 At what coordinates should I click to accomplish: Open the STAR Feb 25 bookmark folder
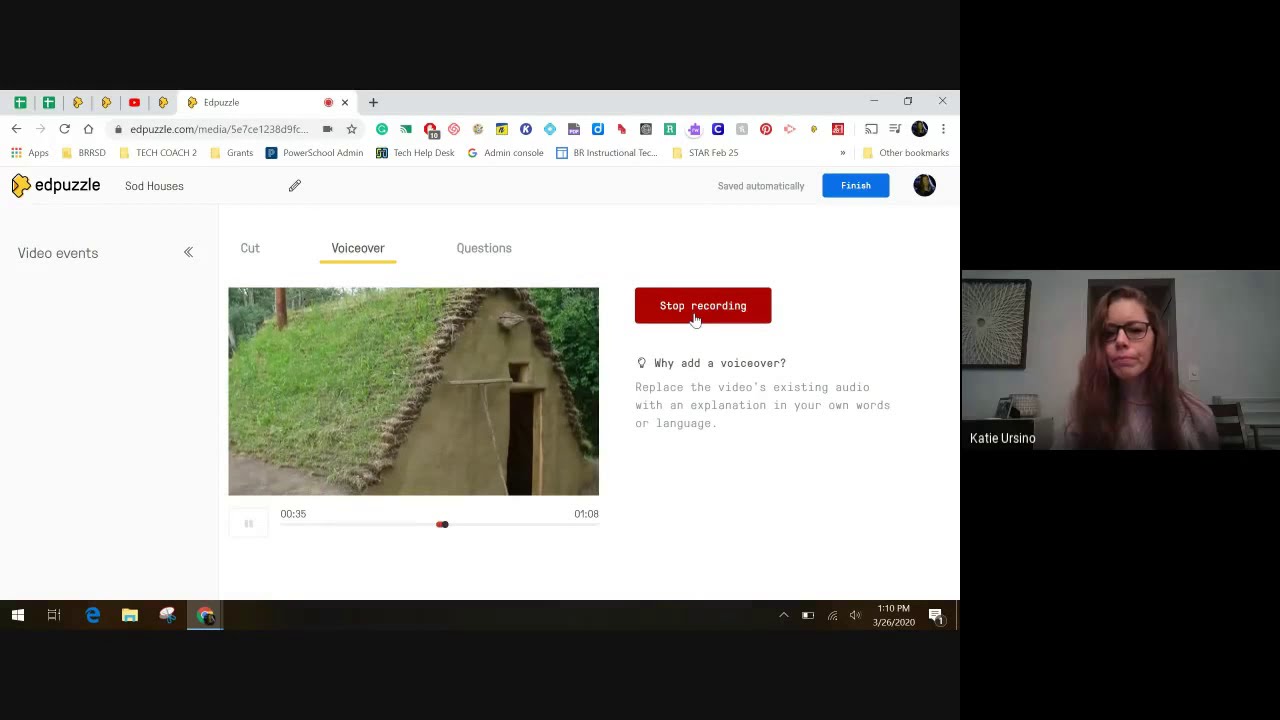[705, 153]
